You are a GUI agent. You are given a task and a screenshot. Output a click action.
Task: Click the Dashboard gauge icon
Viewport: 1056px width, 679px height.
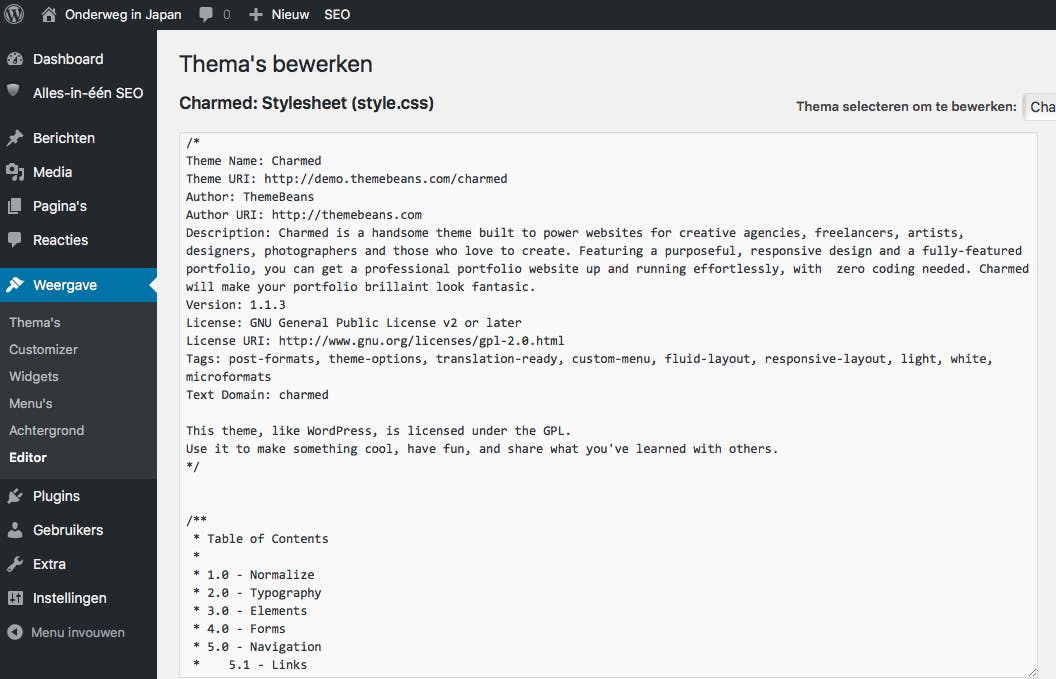point(15,59)
